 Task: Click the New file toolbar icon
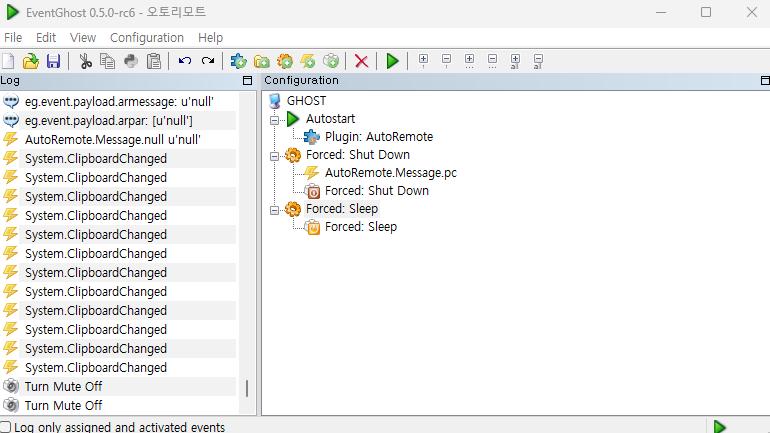[9, 61]
